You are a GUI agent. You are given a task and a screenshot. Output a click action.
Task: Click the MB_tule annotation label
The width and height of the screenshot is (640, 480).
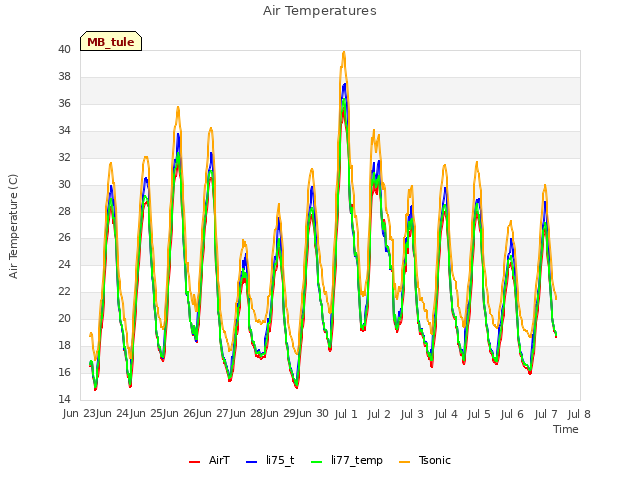pyautogui.click(x=111, y=41)
